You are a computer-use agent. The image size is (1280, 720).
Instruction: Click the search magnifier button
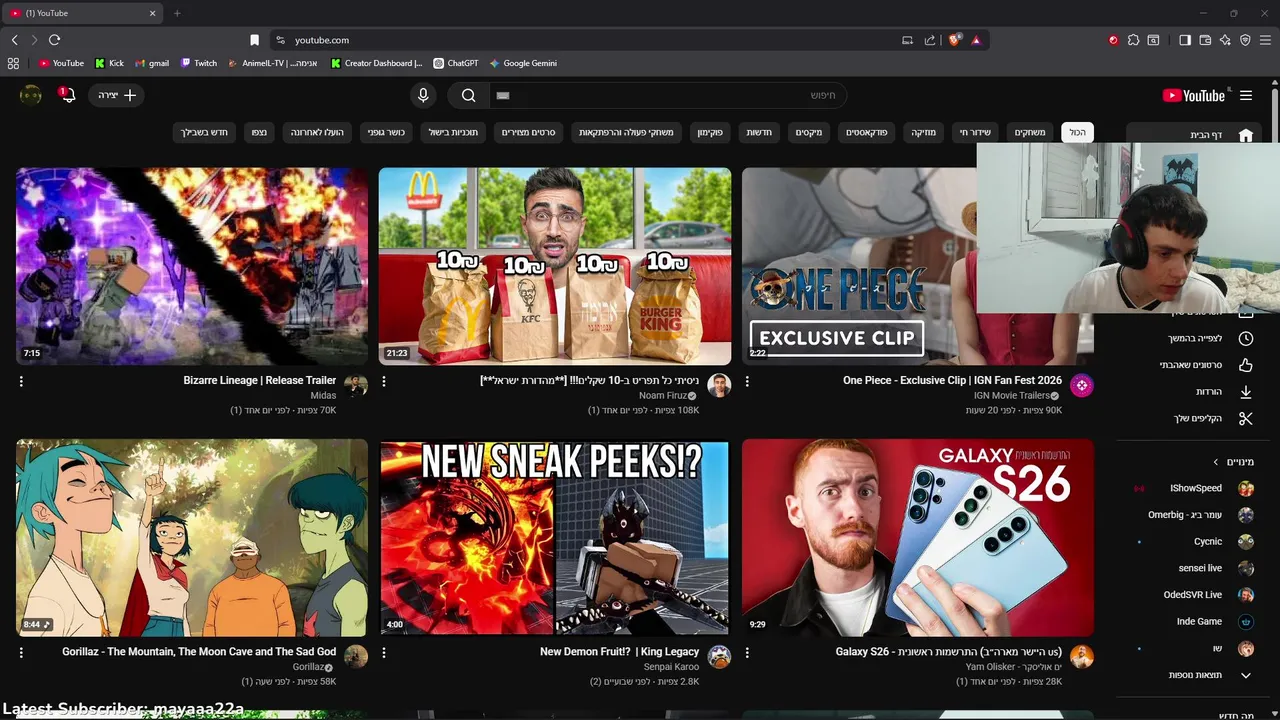click(468, 95)
